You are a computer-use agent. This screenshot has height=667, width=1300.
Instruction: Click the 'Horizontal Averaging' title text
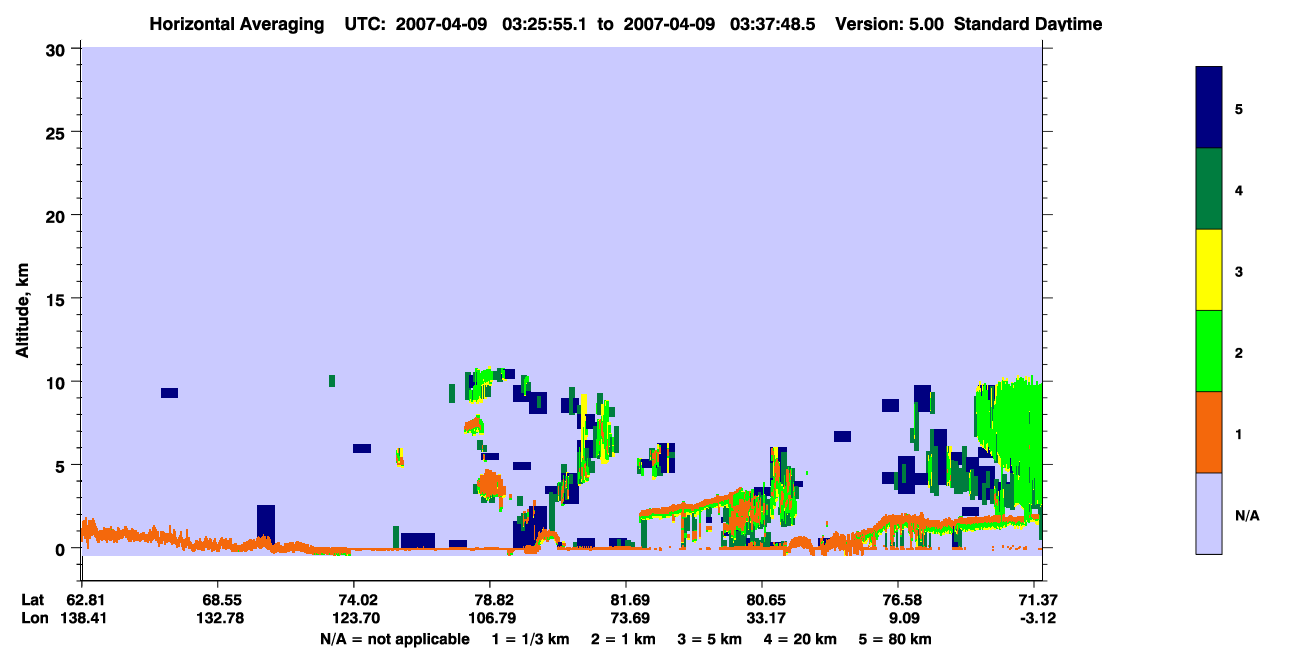pyautogui.click(x=238, y=24)
